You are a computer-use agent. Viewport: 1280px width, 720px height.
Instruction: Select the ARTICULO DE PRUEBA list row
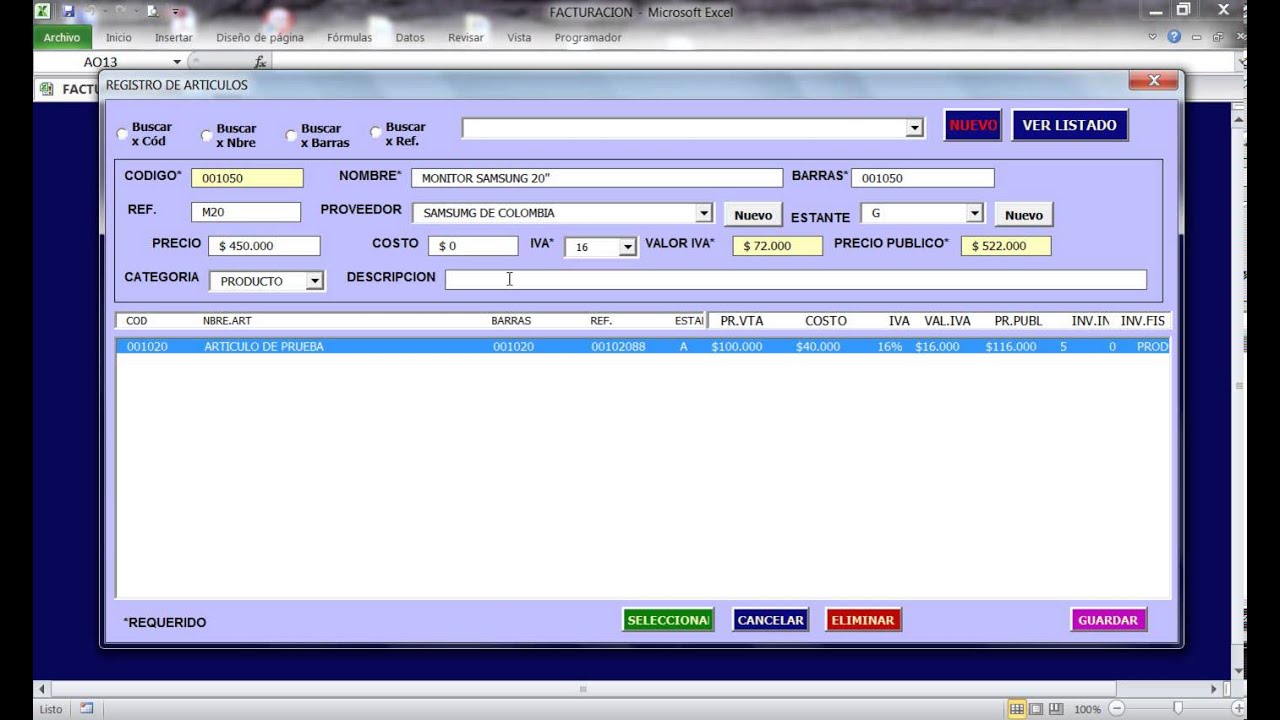pos(643,347)
